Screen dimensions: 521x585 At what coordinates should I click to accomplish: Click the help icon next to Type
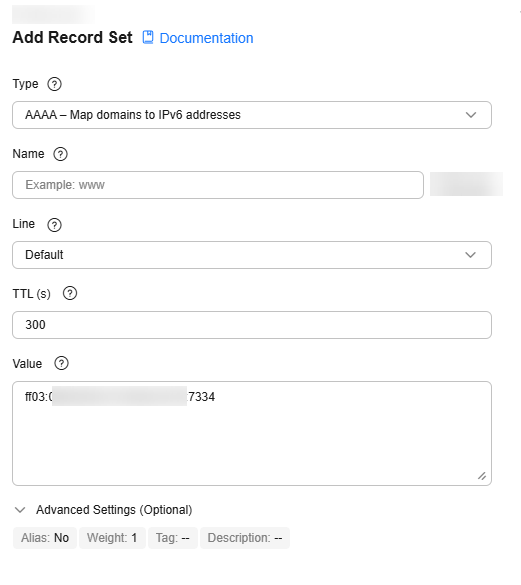pyautogui.click(x=54, y=84)
